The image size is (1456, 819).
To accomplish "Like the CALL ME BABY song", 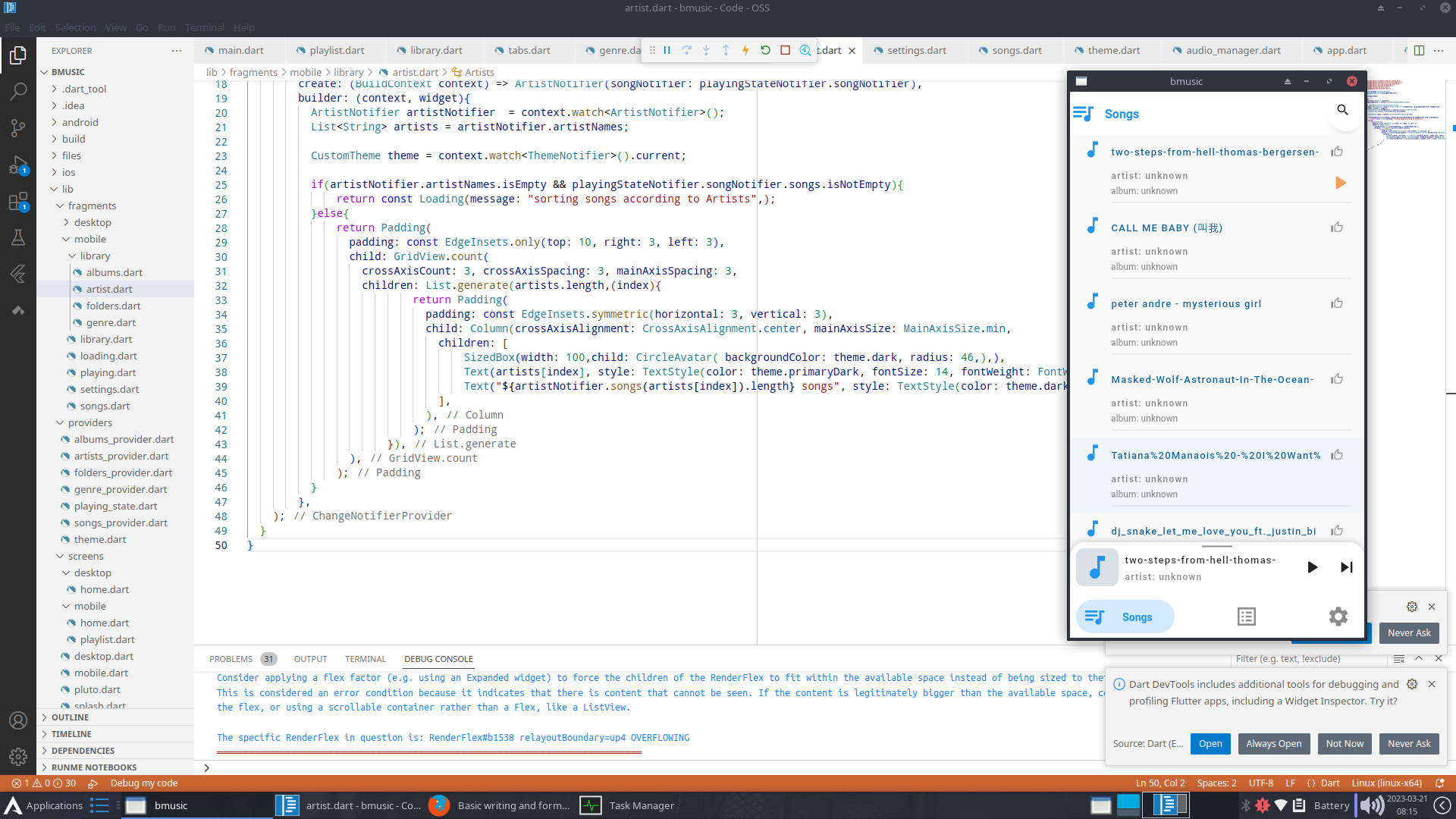I will click(1336, 227).
